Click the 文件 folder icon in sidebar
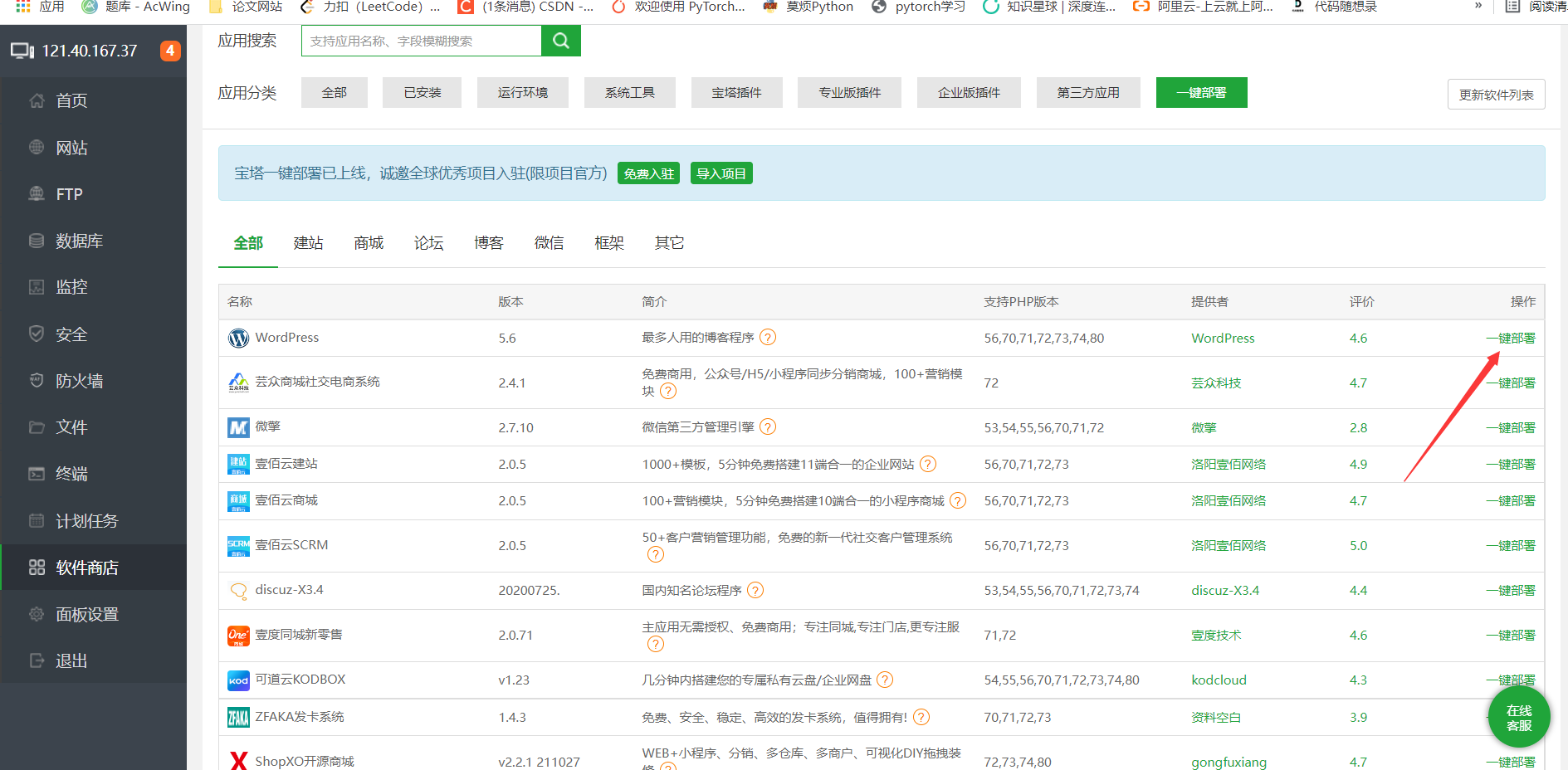 37,427
